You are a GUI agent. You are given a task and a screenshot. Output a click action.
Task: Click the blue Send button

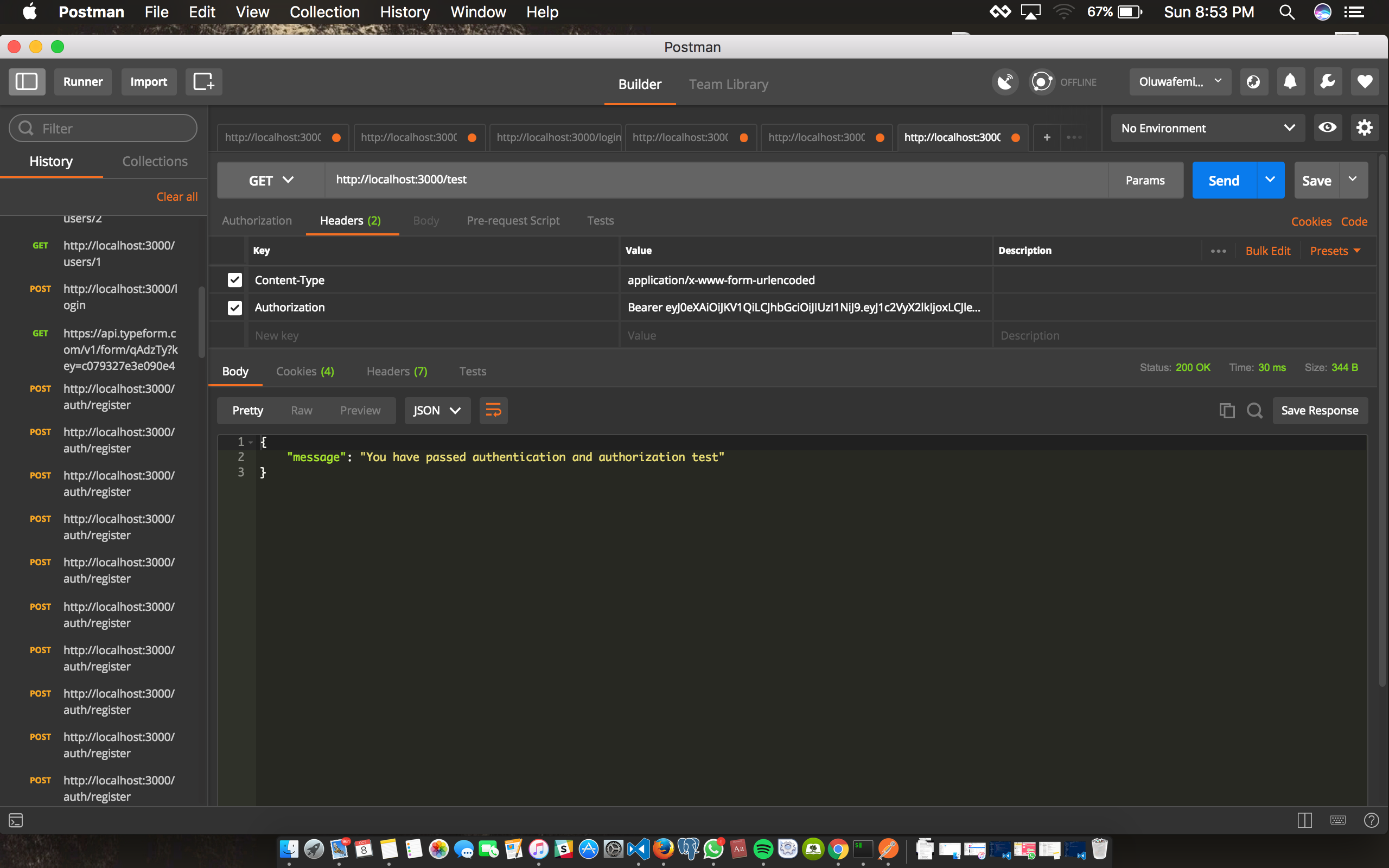point(1224,180)
